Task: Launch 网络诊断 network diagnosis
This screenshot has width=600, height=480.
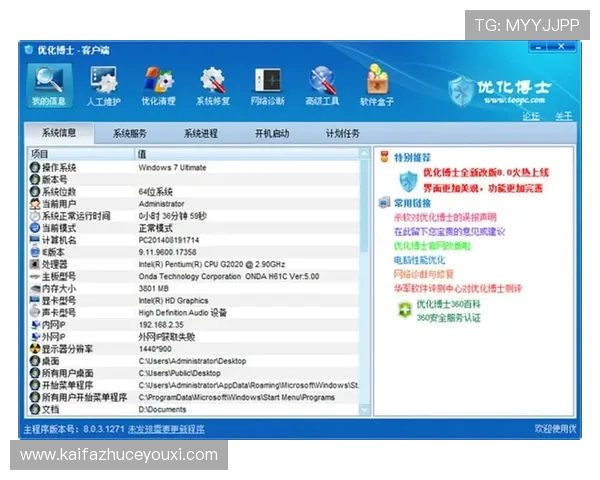Action: [x=267, y=84]
